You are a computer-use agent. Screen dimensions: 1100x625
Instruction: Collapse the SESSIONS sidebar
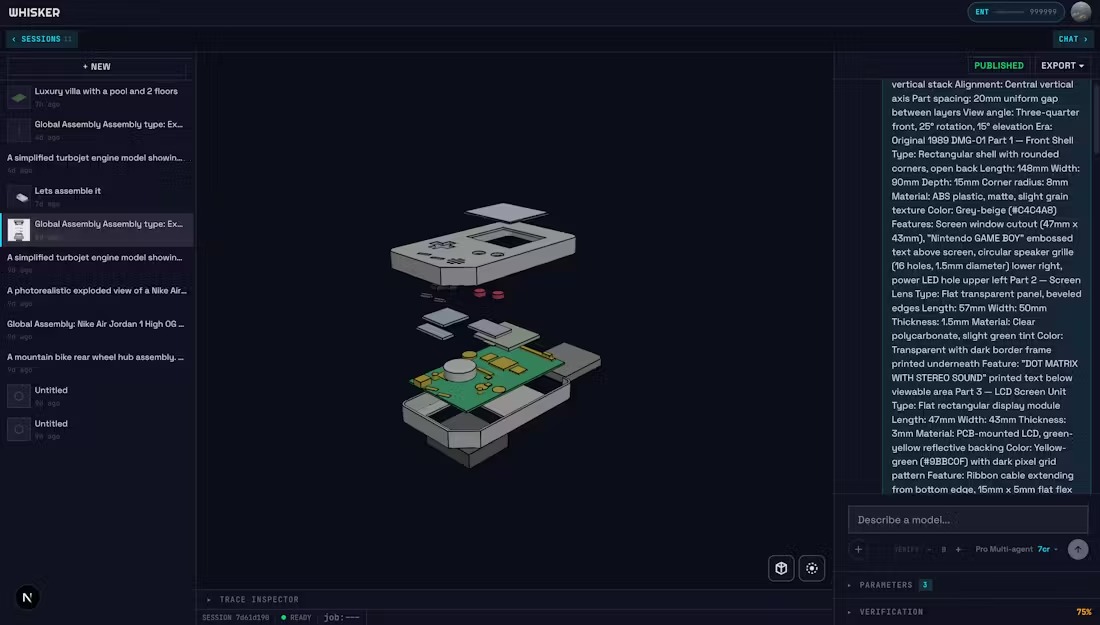pos(42,39)
